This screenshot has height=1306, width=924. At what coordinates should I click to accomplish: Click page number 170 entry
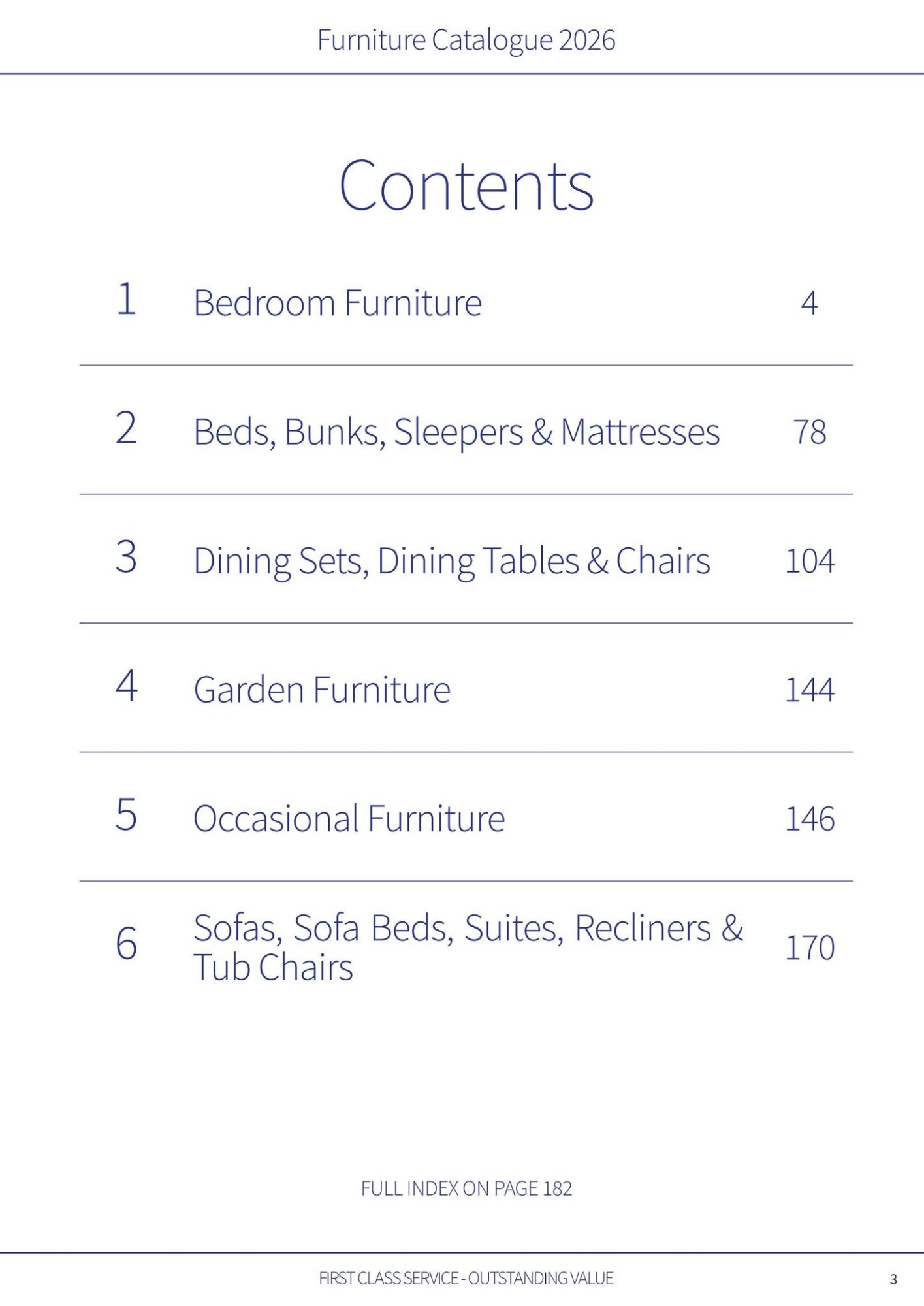click(810, 948)
